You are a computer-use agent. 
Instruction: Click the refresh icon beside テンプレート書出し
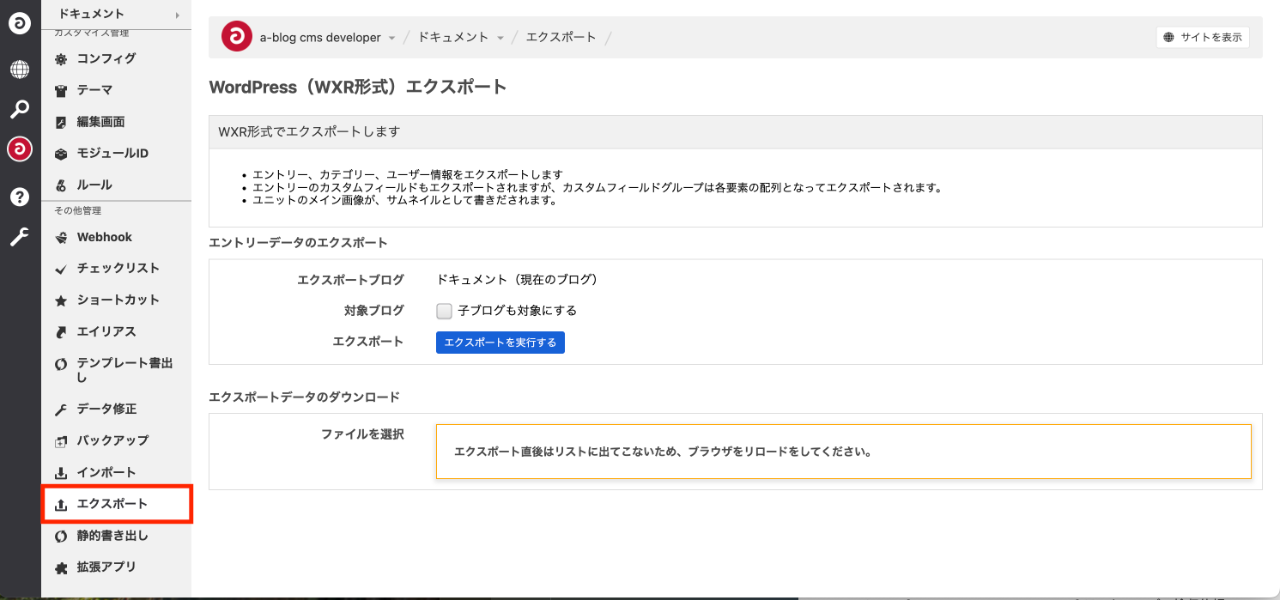point(61,364)
